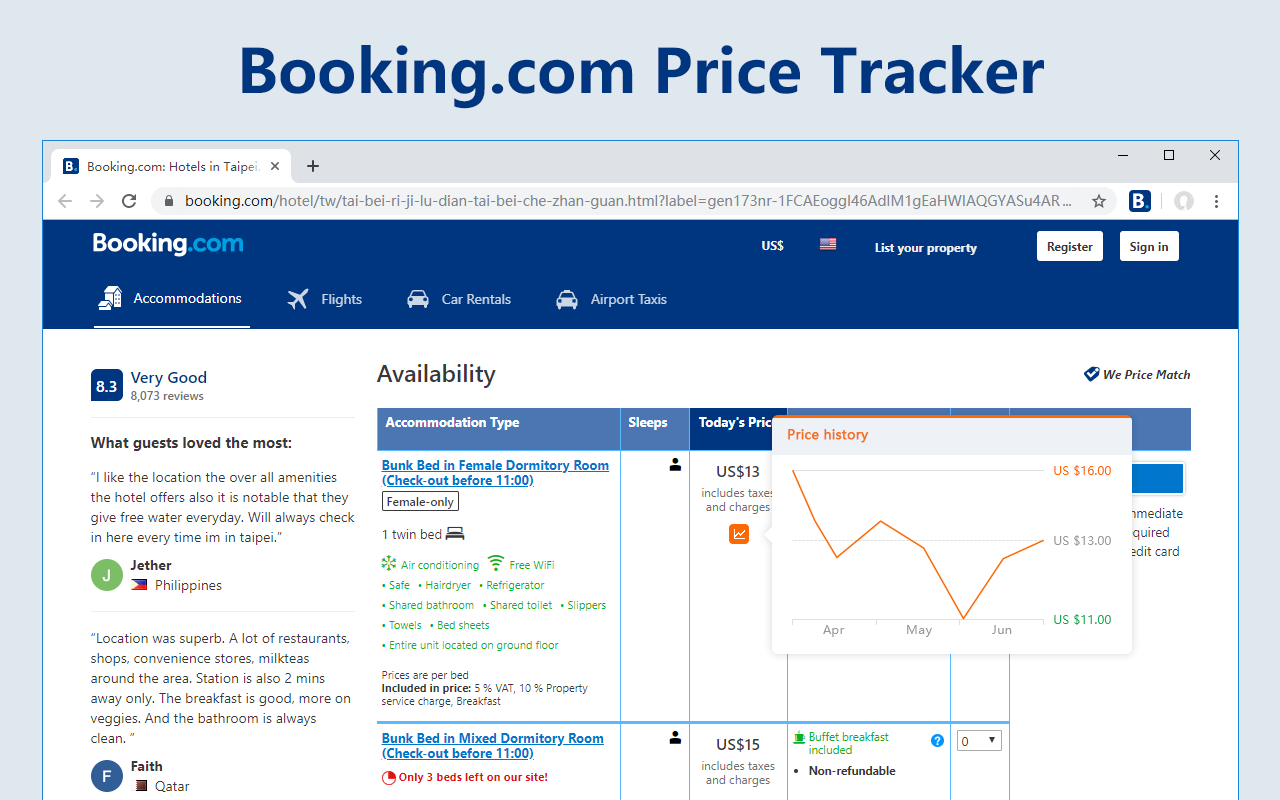Click the help question mark beside Non-refundable details

pos(937,740)
